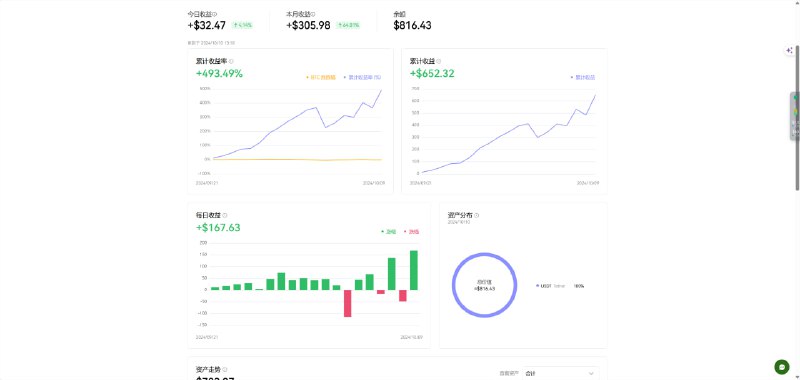Click the info icon beside 资产分布

coord(477,215)
